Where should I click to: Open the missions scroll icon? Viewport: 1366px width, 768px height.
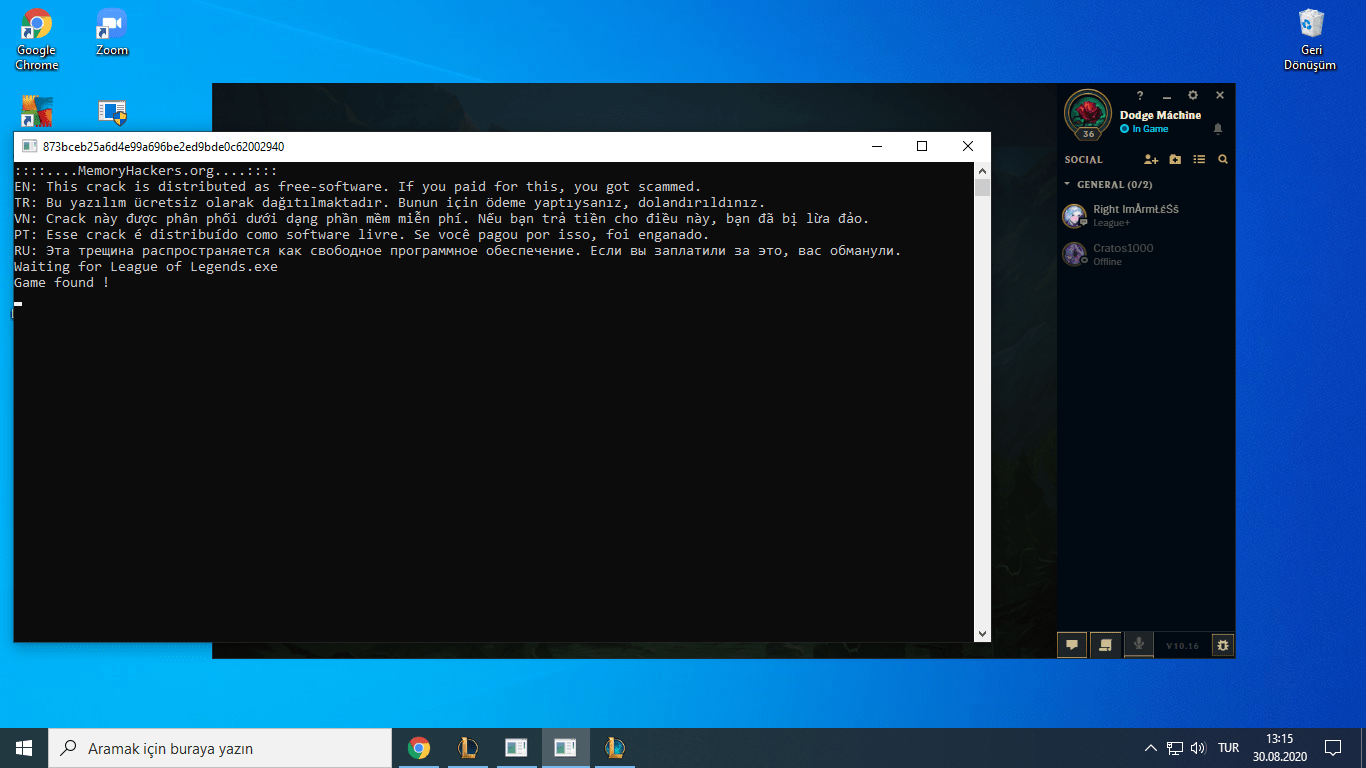pyautogui.click(x=1105, y=645)
